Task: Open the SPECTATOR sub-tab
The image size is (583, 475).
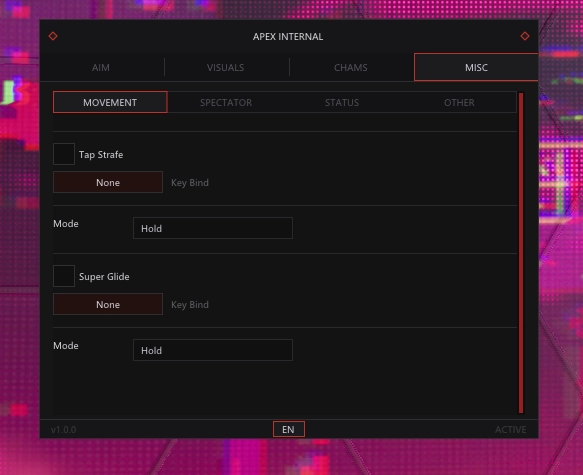Action: pyautogui.click(x=226, y=103)
